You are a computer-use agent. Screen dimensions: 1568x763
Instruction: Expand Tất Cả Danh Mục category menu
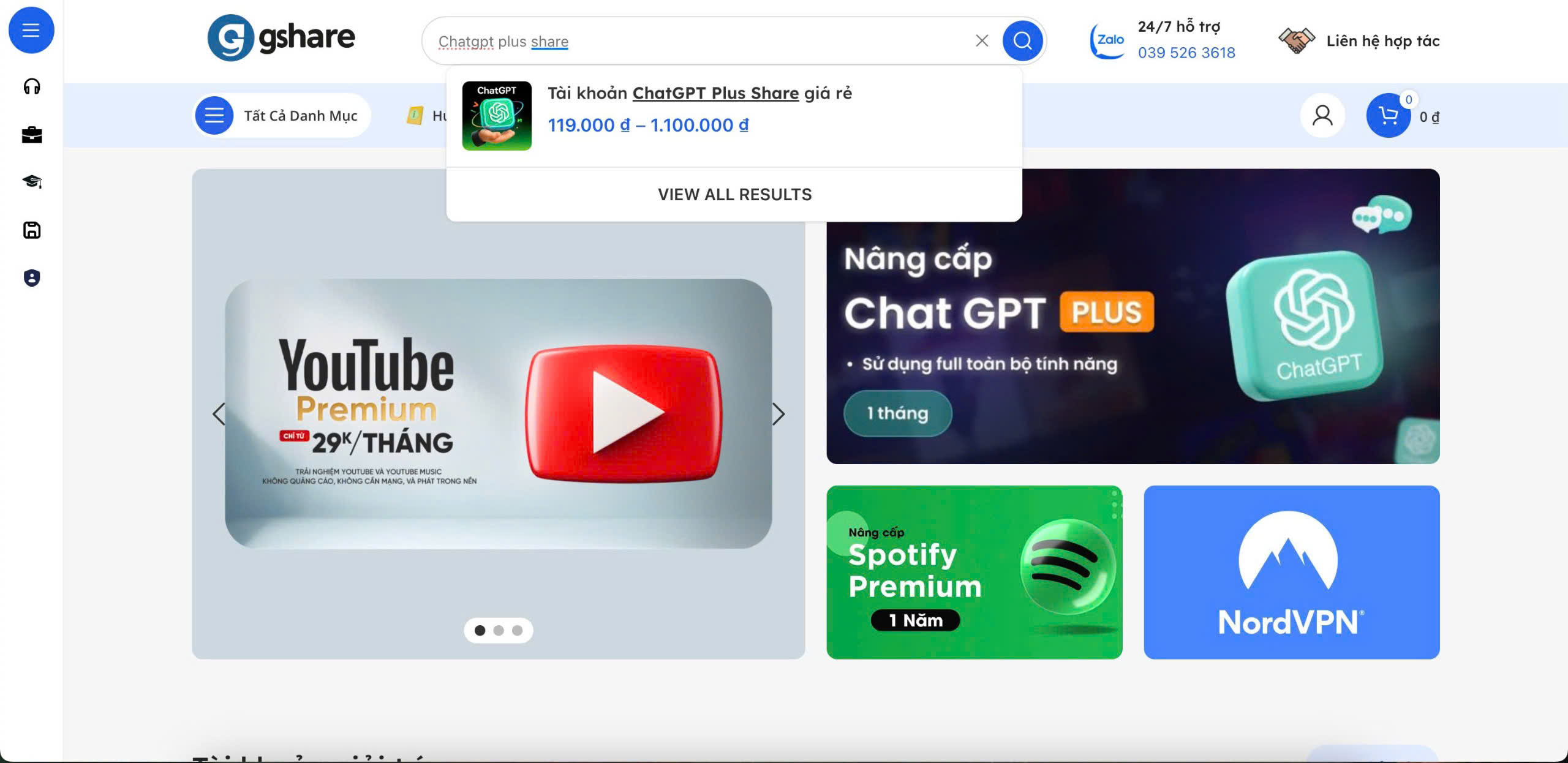(x=282, y=115)
